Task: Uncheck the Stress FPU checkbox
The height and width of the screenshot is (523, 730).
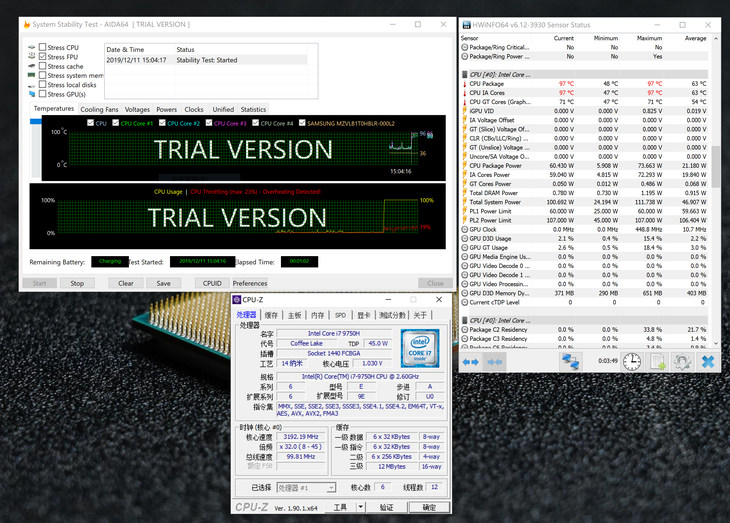Action: (x=42, y=56)
